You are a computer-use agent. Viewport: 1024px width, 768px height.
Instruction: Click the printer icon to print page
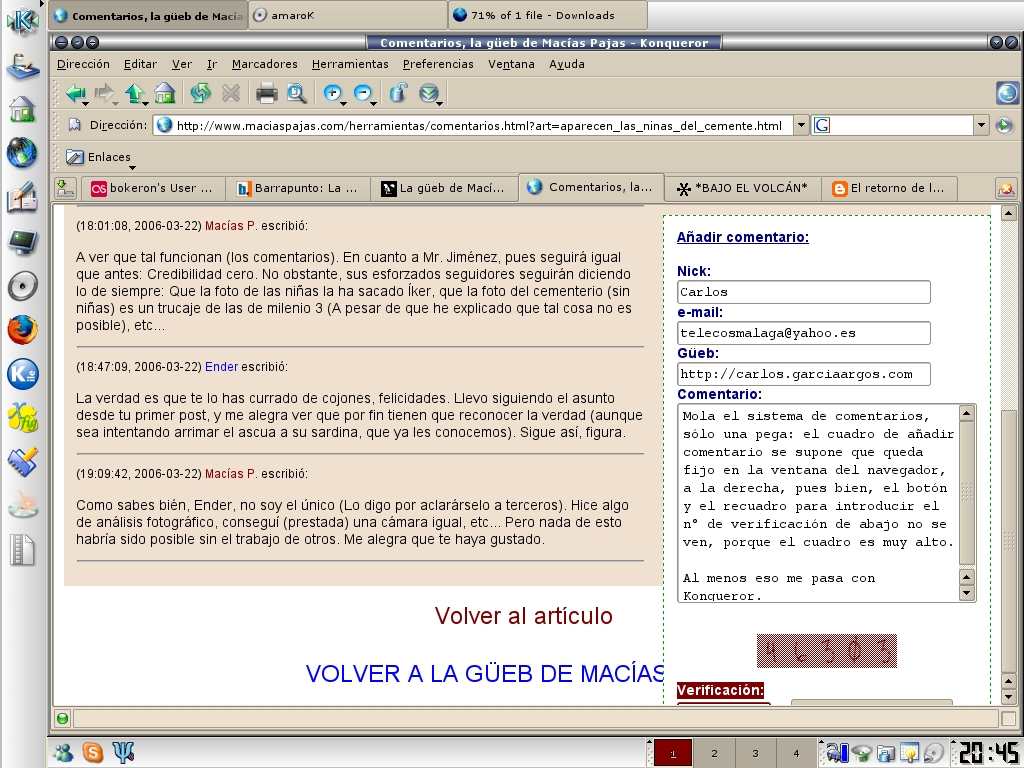[x=266, y=94]
